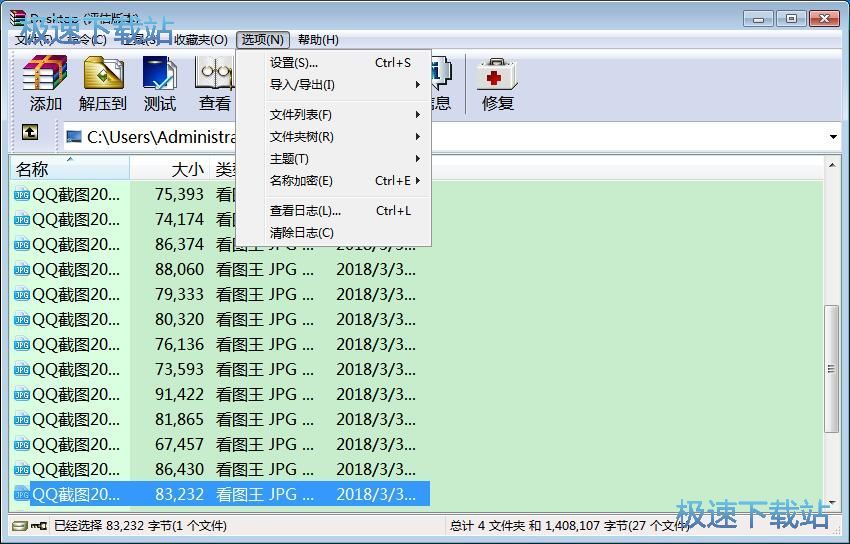The image size is (850, 544).
Task: Click the vertical scrollbar thumb
Action: 832,369
